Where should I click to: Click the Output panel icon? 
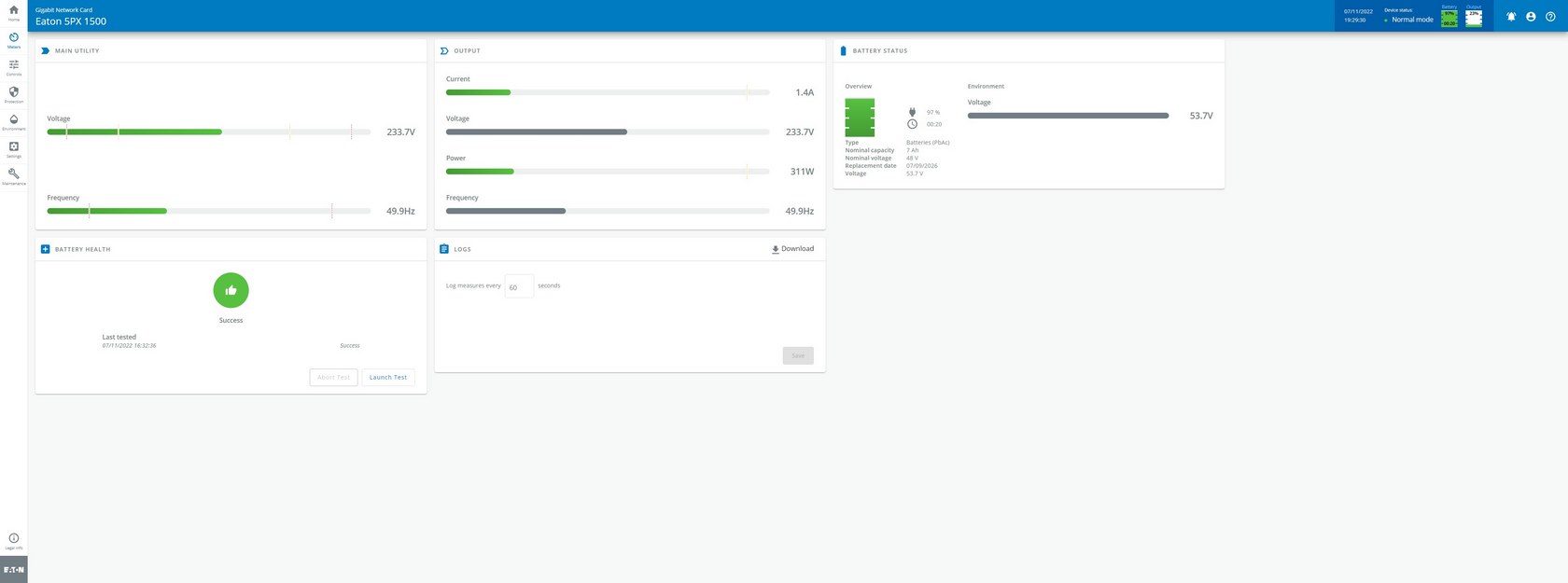[x=444, y=51]
